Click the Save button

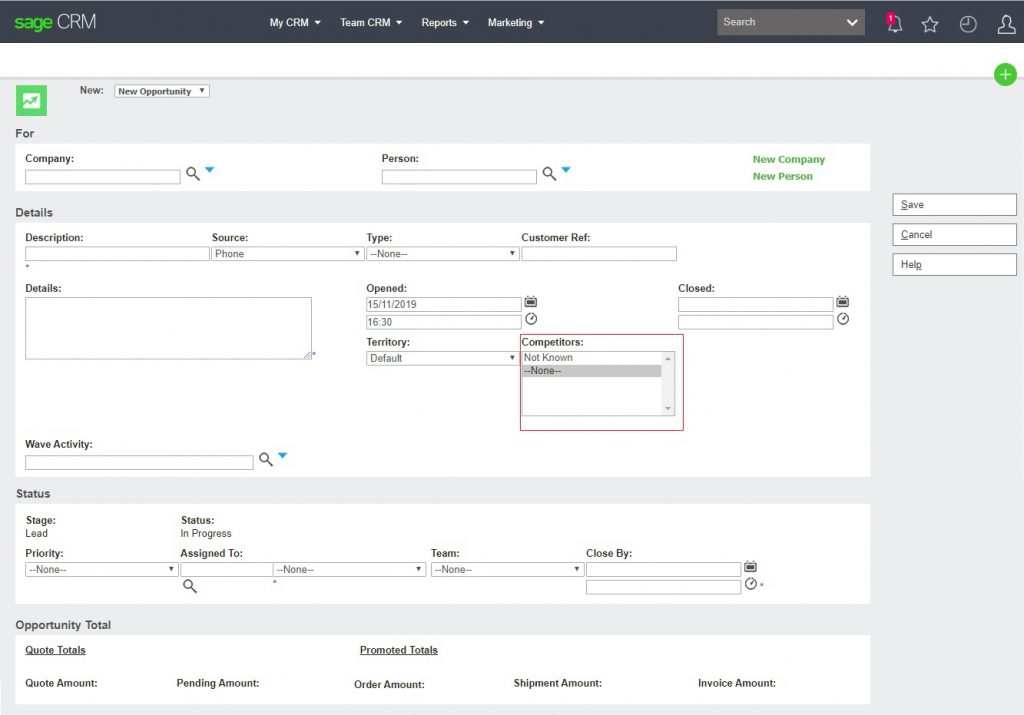click(954, 205)
